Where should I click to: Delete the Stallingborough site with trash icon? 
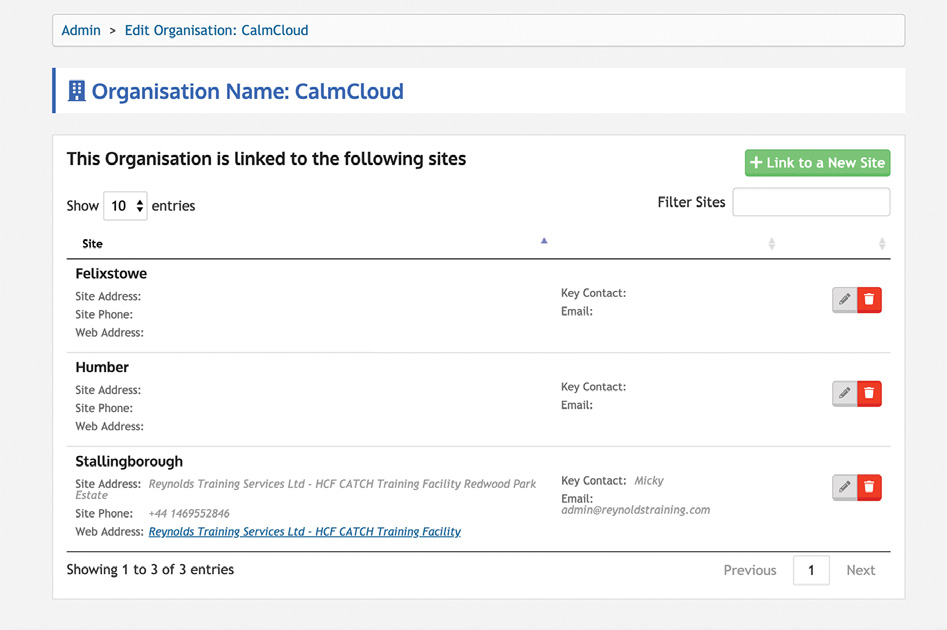(x=869, y=487)
